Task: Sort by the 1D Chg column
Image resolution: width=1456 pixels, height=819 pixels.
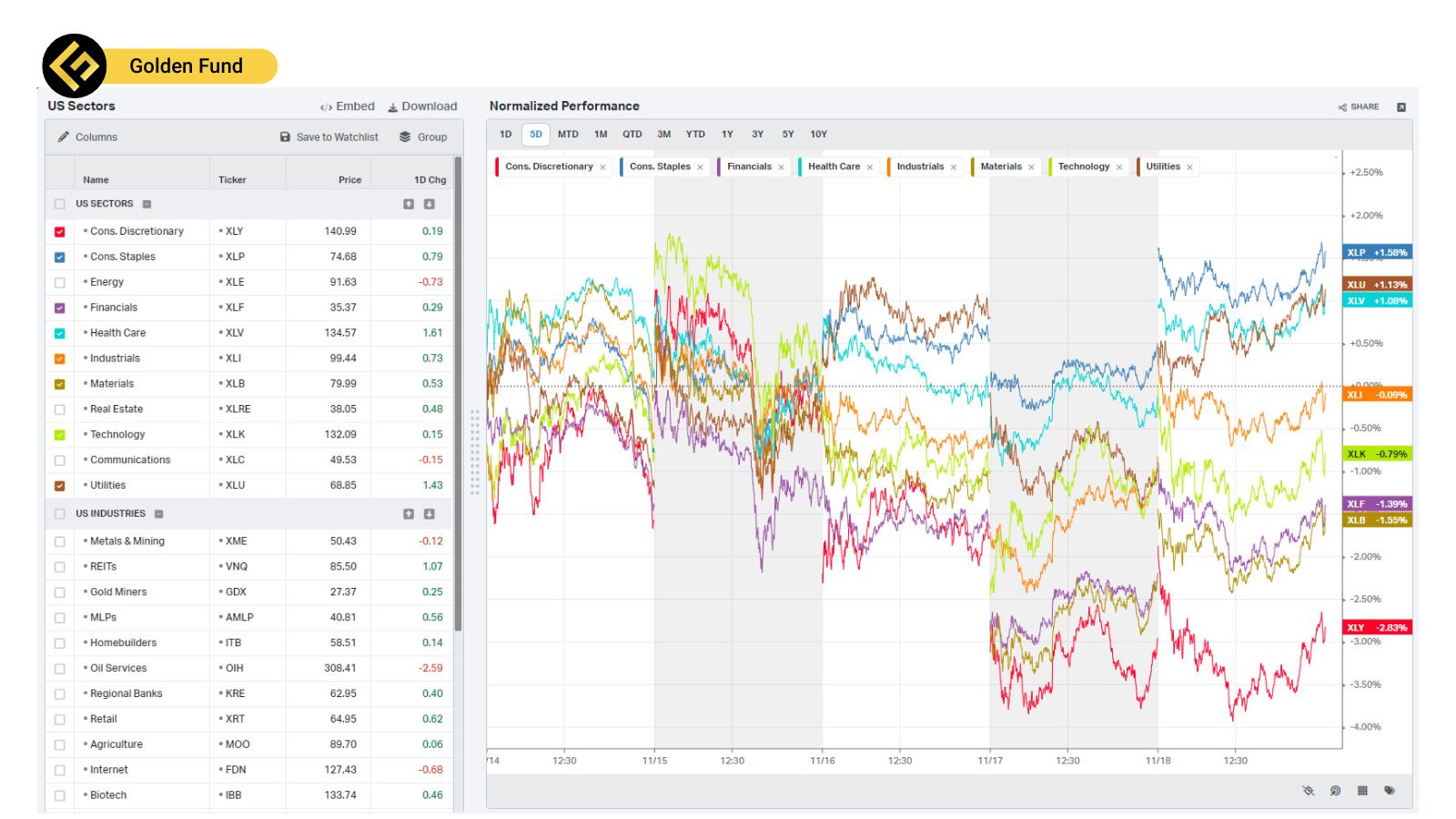Action: [430, 180]
